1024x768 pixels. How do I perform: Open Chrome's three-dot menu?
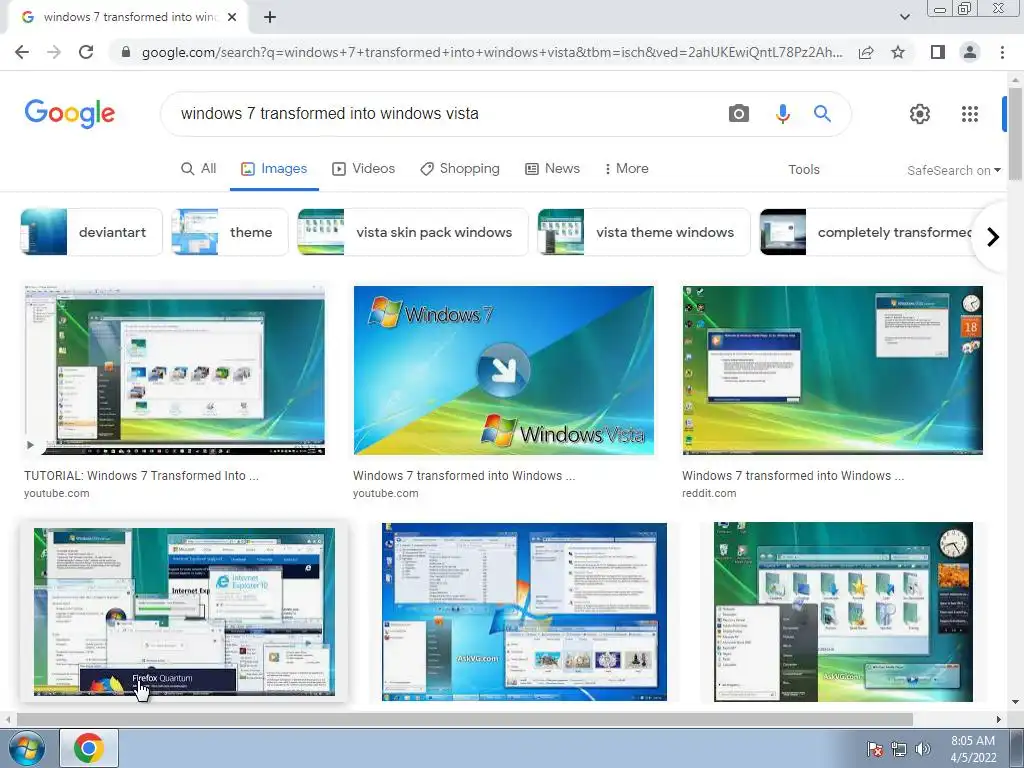(1002, 52)
